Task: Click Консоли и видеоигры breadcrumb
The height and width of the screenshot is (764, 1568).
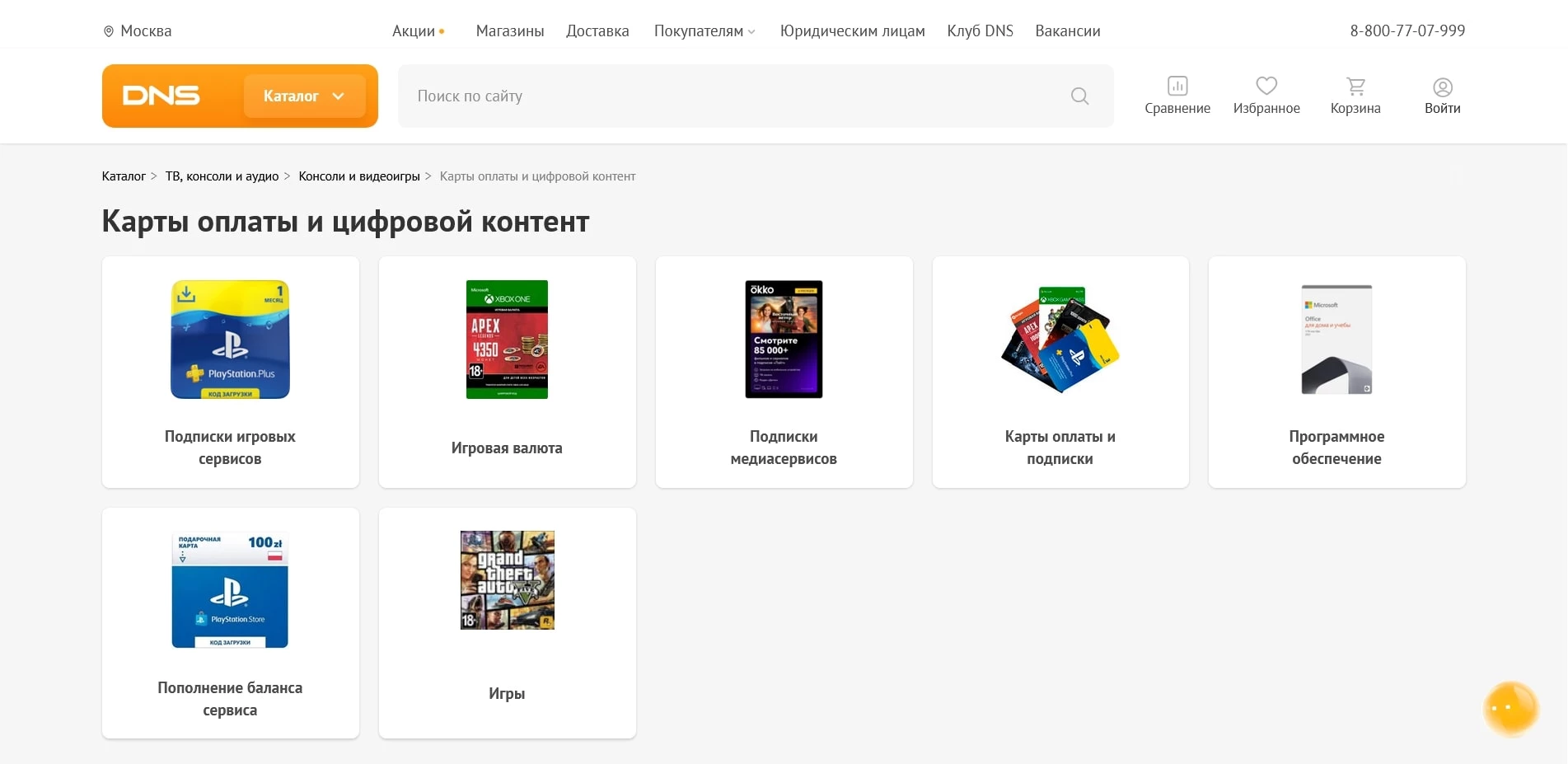Action: click(x=359, y=176)
